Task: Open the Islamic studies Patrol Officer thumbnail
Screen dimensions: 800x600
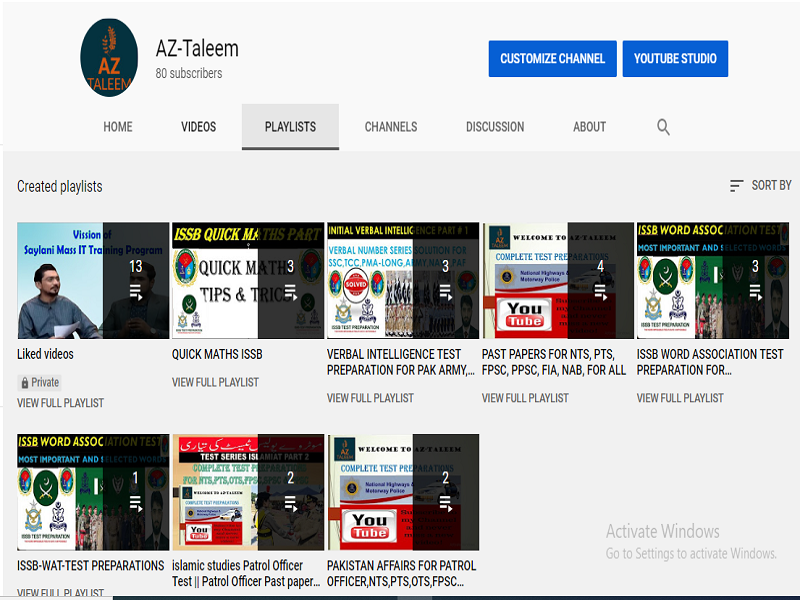Action: (x=248, y=492)
